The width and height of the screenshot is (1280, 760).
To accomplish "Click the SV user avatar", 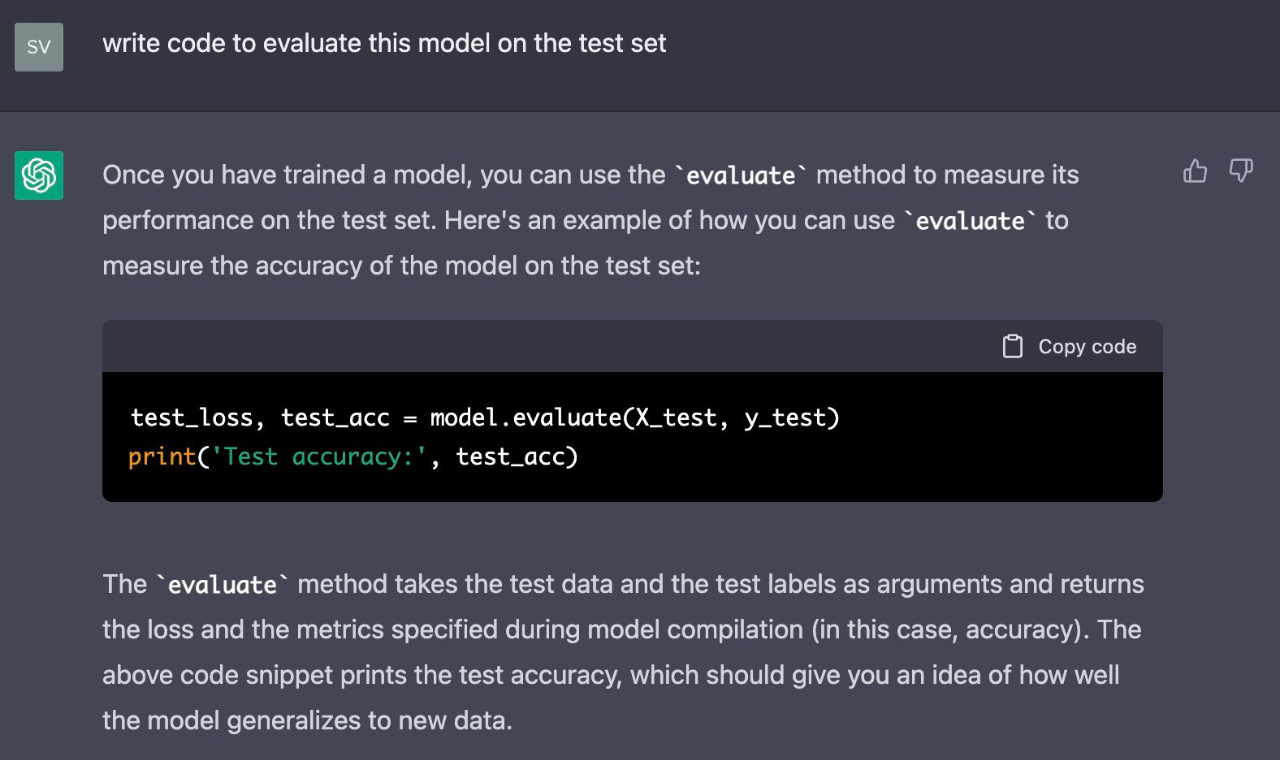I will [39, 47].
